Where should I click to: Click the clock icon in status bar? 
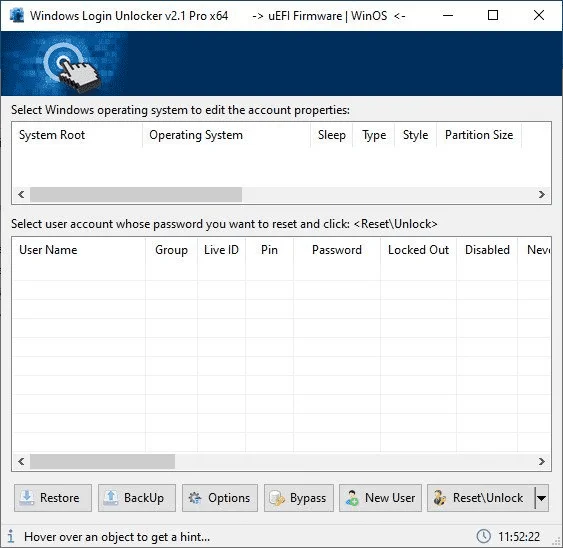(483, 536)
